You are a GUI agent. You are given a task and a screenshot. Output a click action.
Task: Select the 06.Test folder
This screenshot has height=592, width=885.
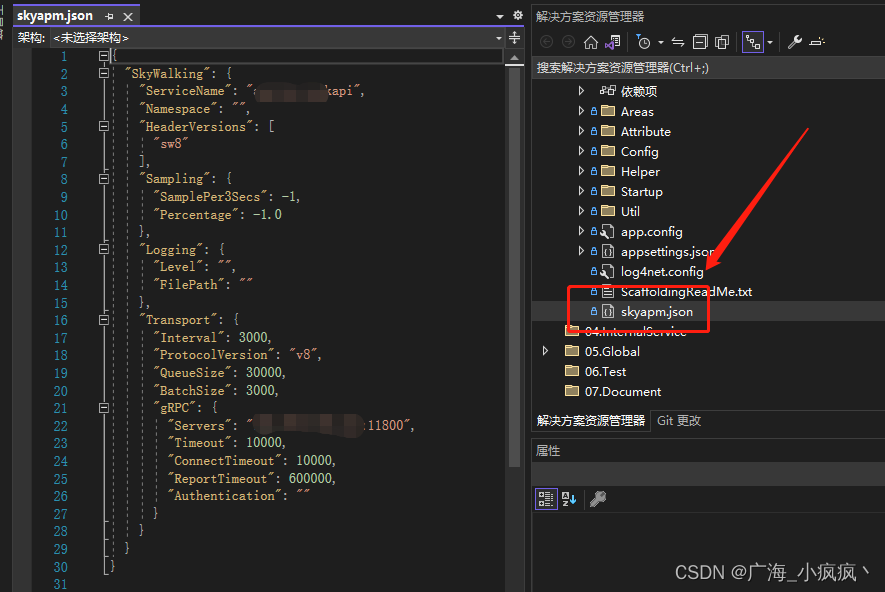605,372
